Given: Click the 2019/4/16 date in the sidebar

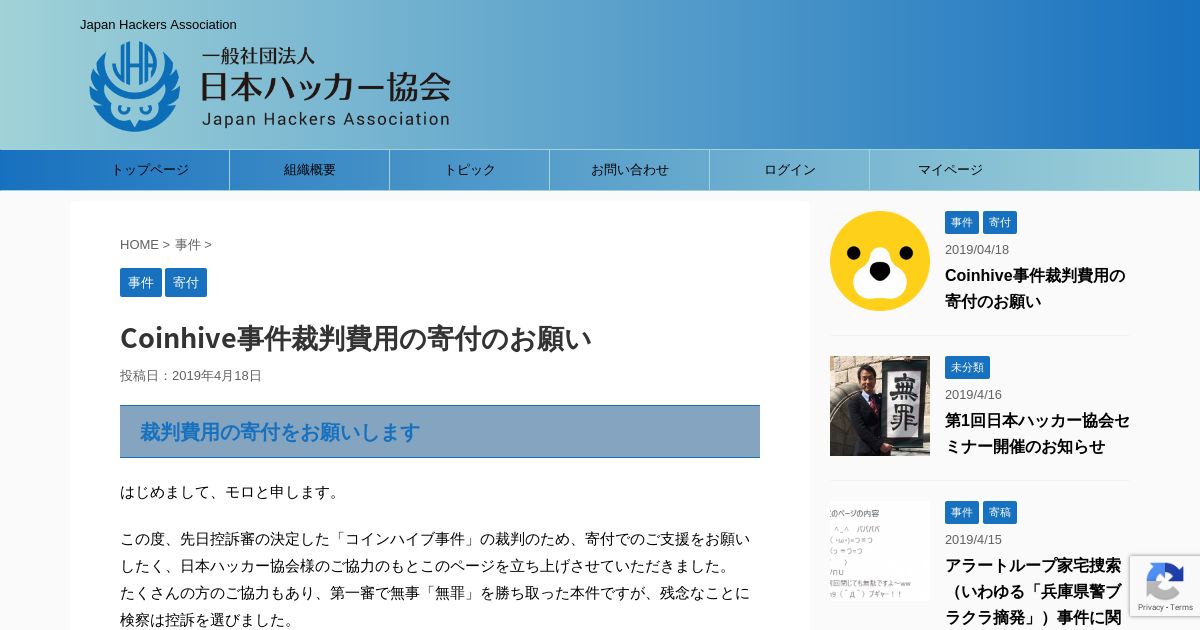Looking at the screenshot, I should tap(973, 395).
